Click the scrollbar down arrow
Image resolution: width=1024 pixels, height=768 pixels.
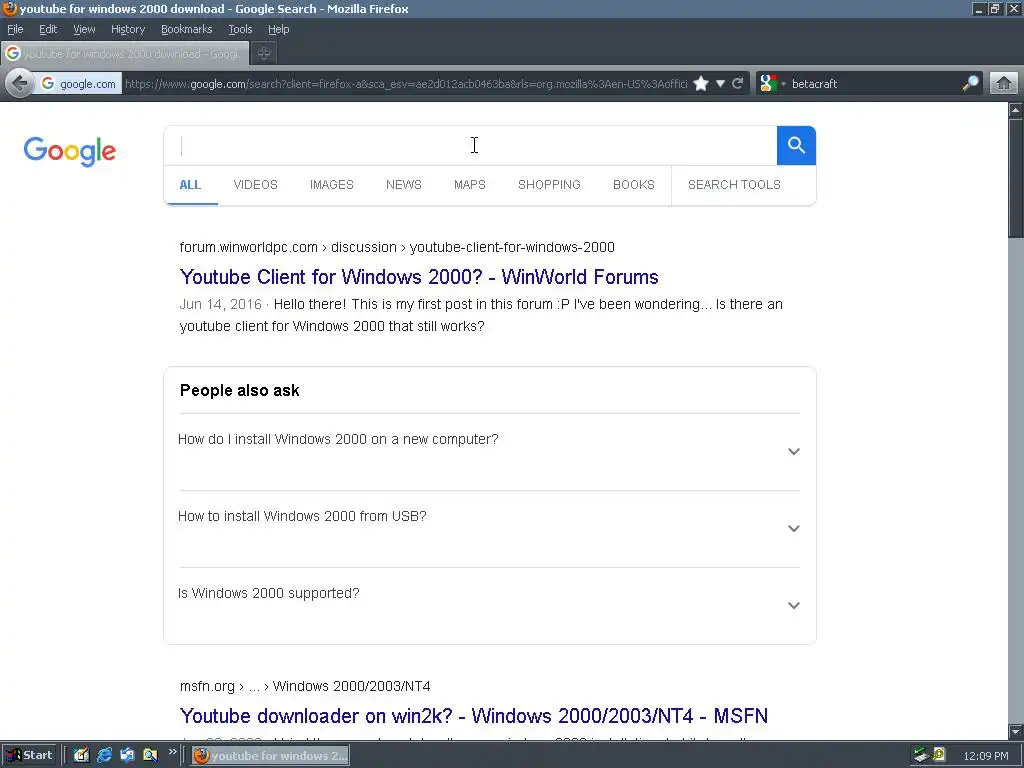(x=1016, y=731)
